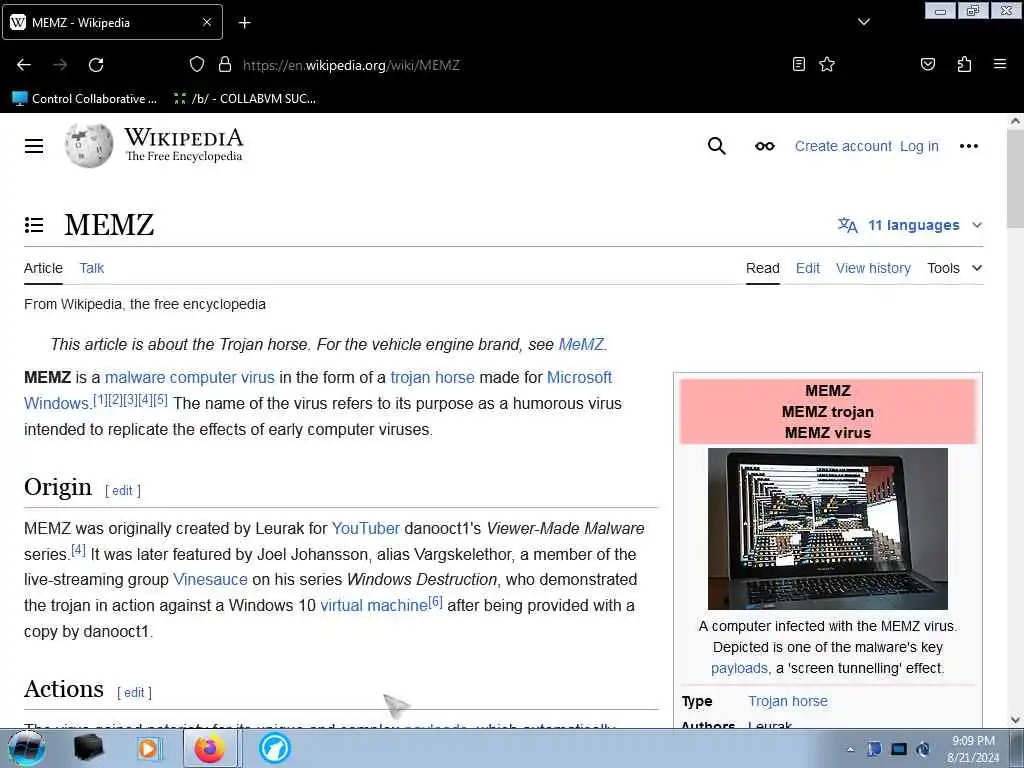This screenshot has width=1024, height=768.
Task: Open the appearance glasses icon
Action: 765,146
